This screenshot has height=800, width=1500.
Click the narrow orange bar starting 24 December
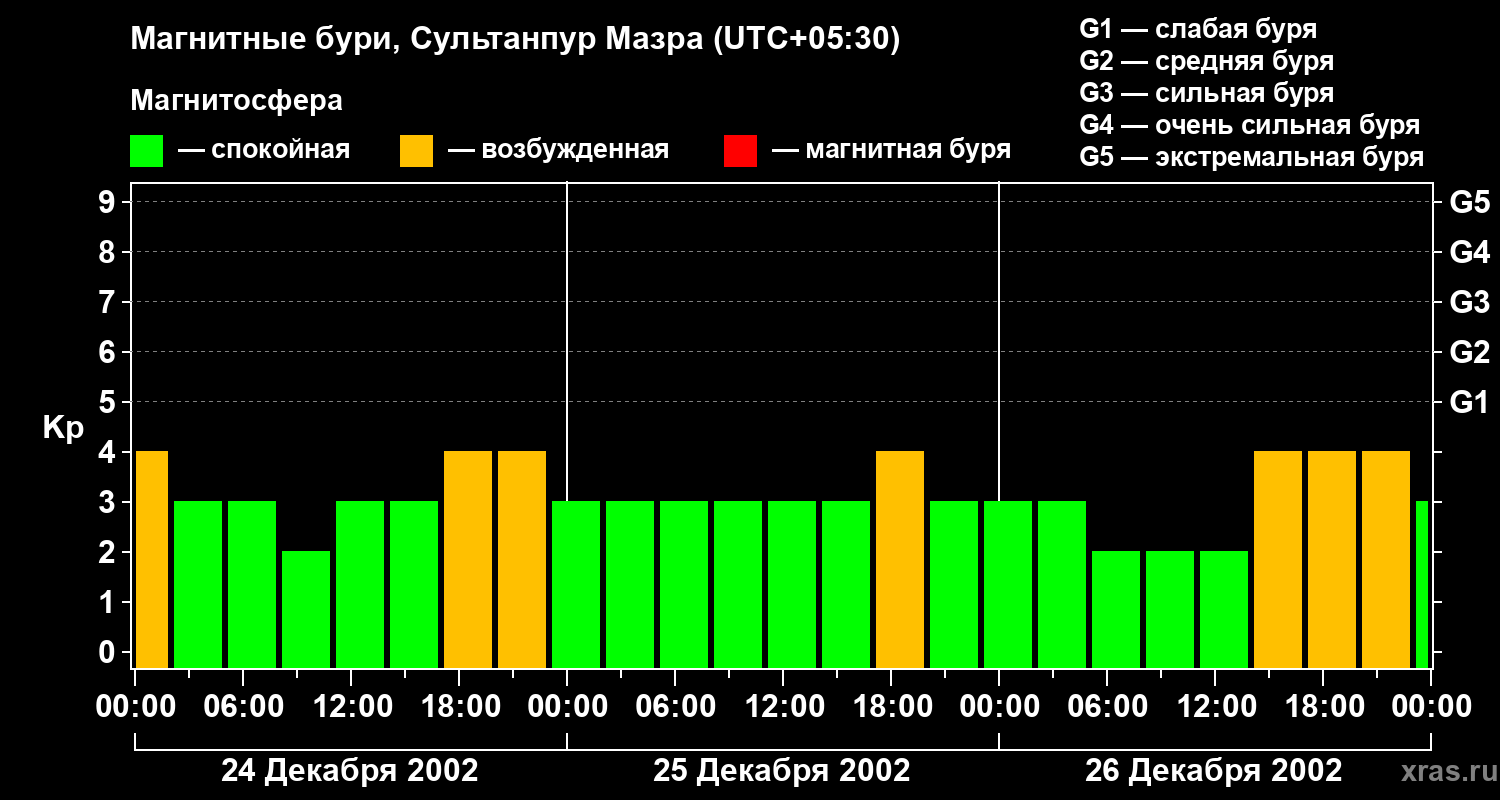tap(151, 559)
